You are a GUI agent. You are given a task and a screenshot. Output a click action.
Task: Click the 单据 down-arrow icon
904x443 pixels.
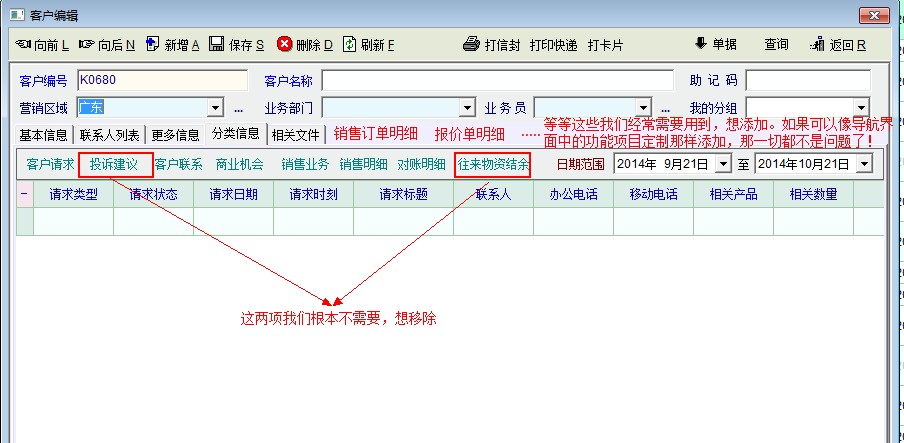700,45
